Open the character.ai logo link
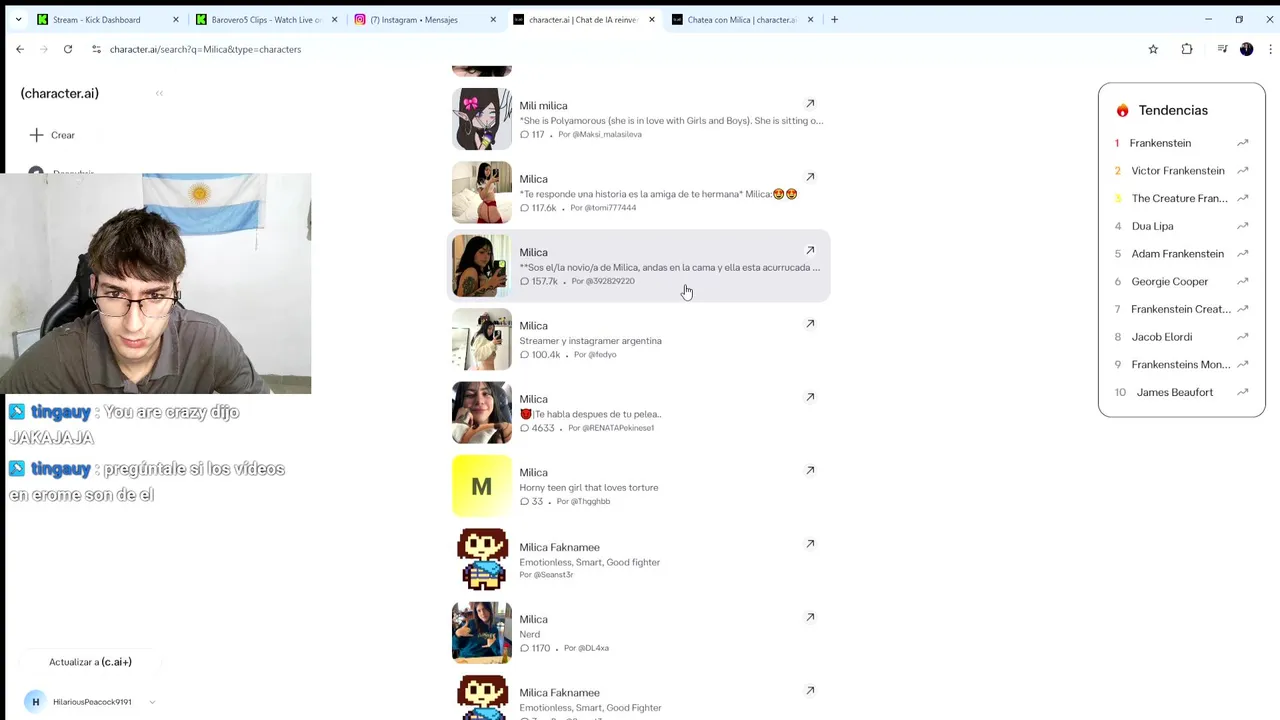Image resolution: width=1280 pixels, height=720 pixels. click(60, 93)
